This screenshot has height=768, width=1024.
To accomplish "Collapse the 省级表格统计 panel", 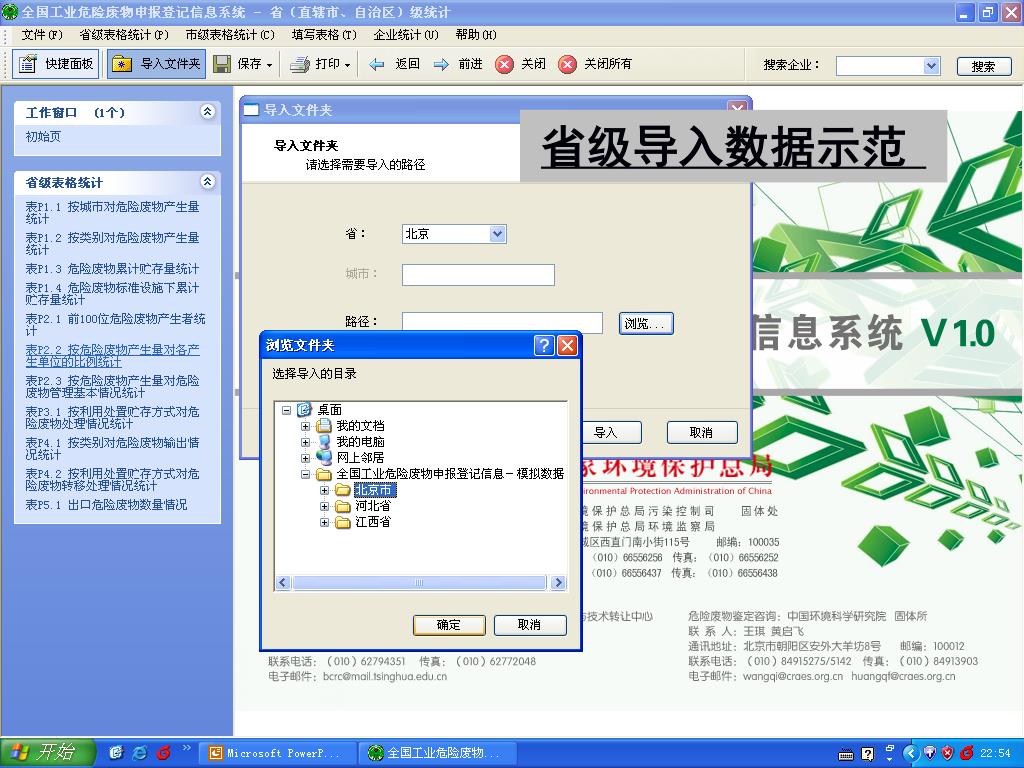I will pos(208,182).
